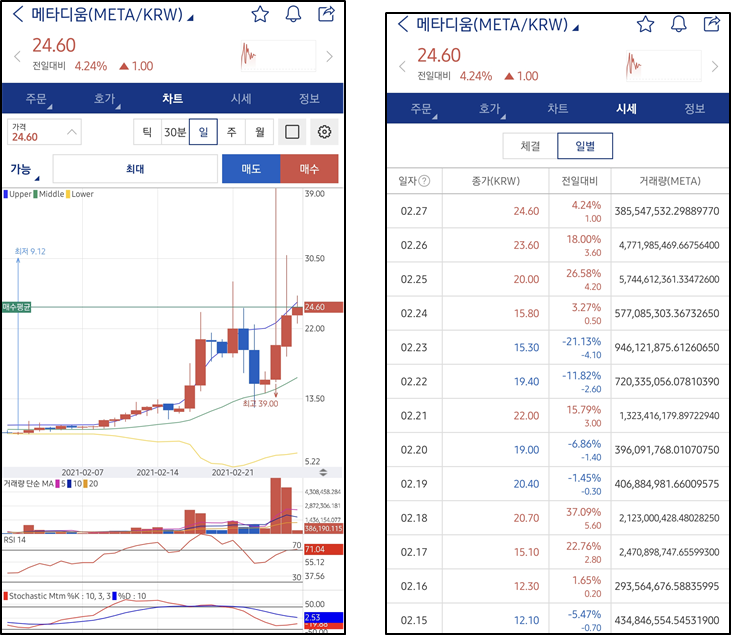The height and width of the screenshot is (635, 731).
Task: Open chart settings gear
Action: tap(324, 132)
